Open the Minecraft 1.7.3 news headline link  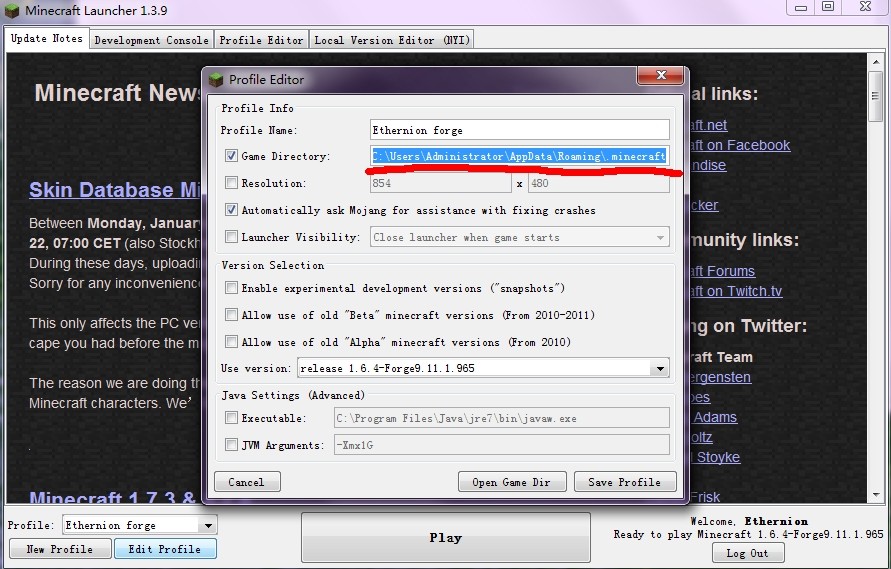tap(113, 499)
